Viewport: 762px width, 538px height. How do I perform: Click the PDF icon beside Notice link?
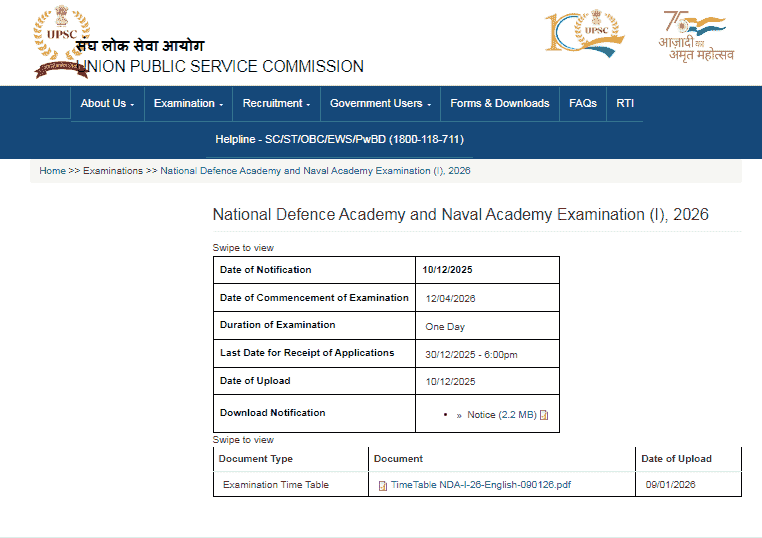[544, 415]
